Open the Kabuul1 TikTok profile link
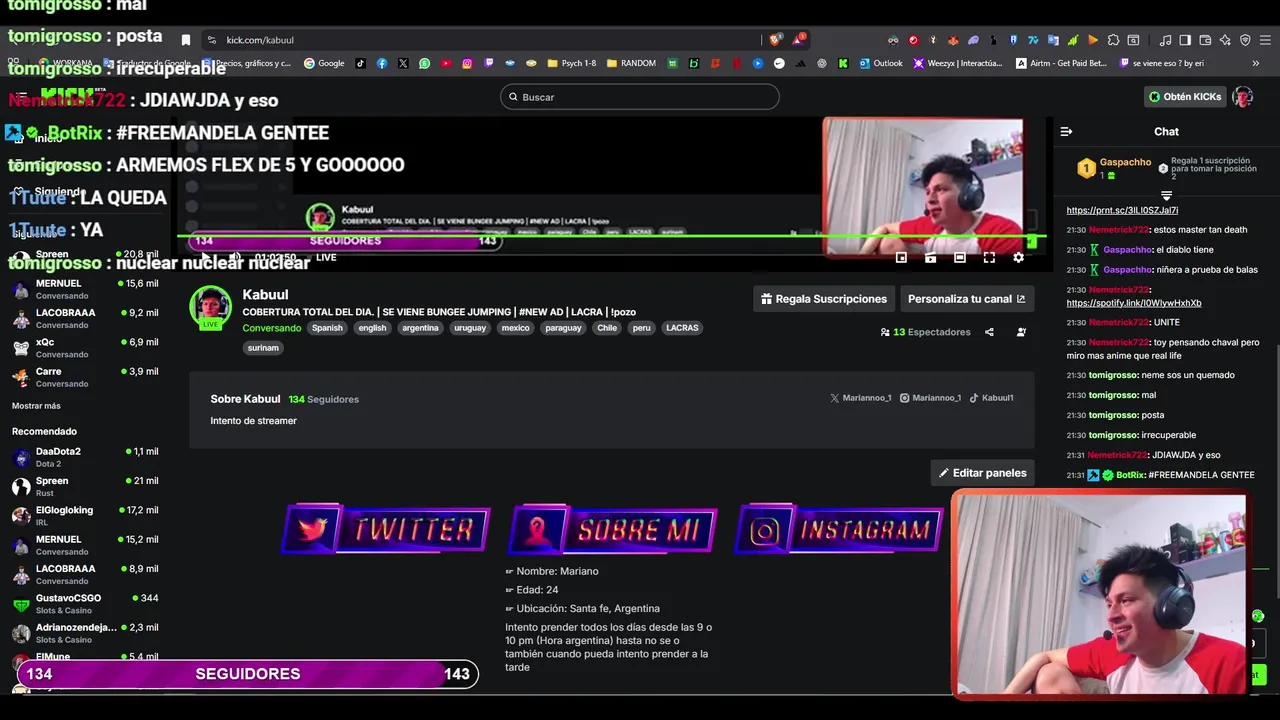The height and width of the screenshot is (720, 1280). [x=991, y=398]
